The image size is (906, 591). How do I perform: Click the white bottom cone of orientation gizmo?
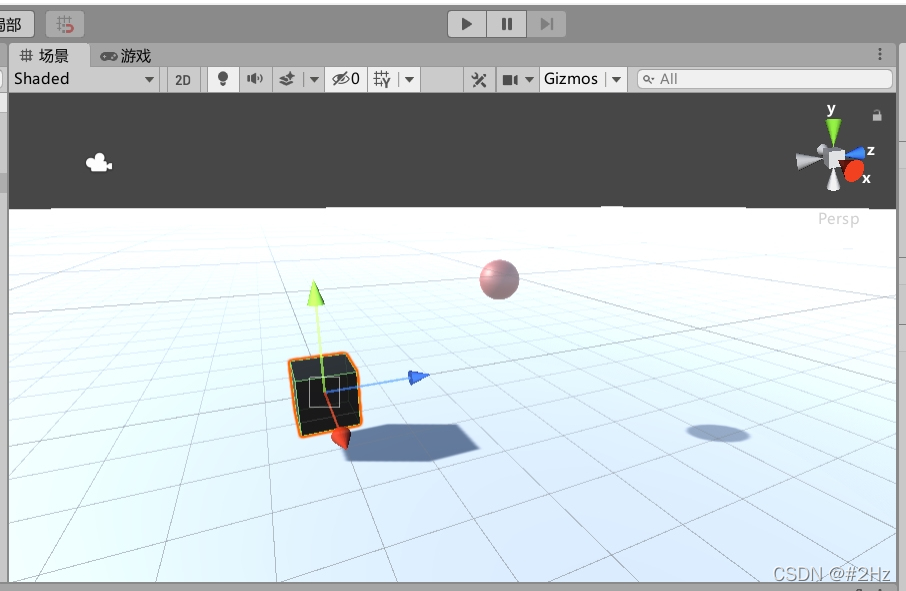833,181
